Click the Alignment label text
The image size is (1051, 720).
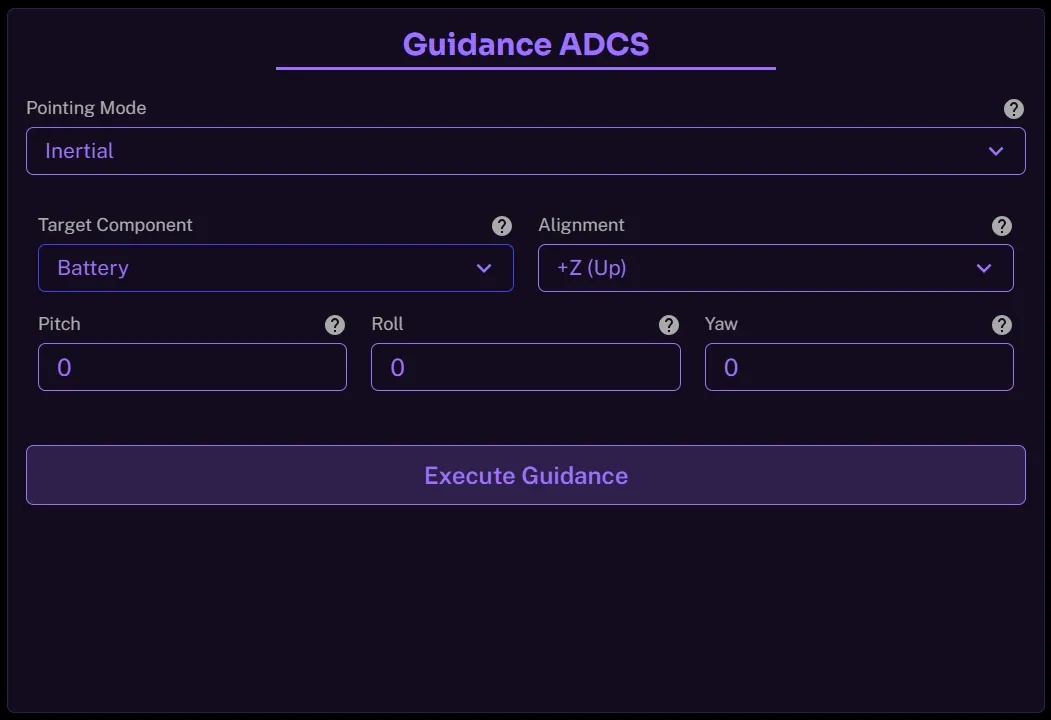[x=581, y=225]
